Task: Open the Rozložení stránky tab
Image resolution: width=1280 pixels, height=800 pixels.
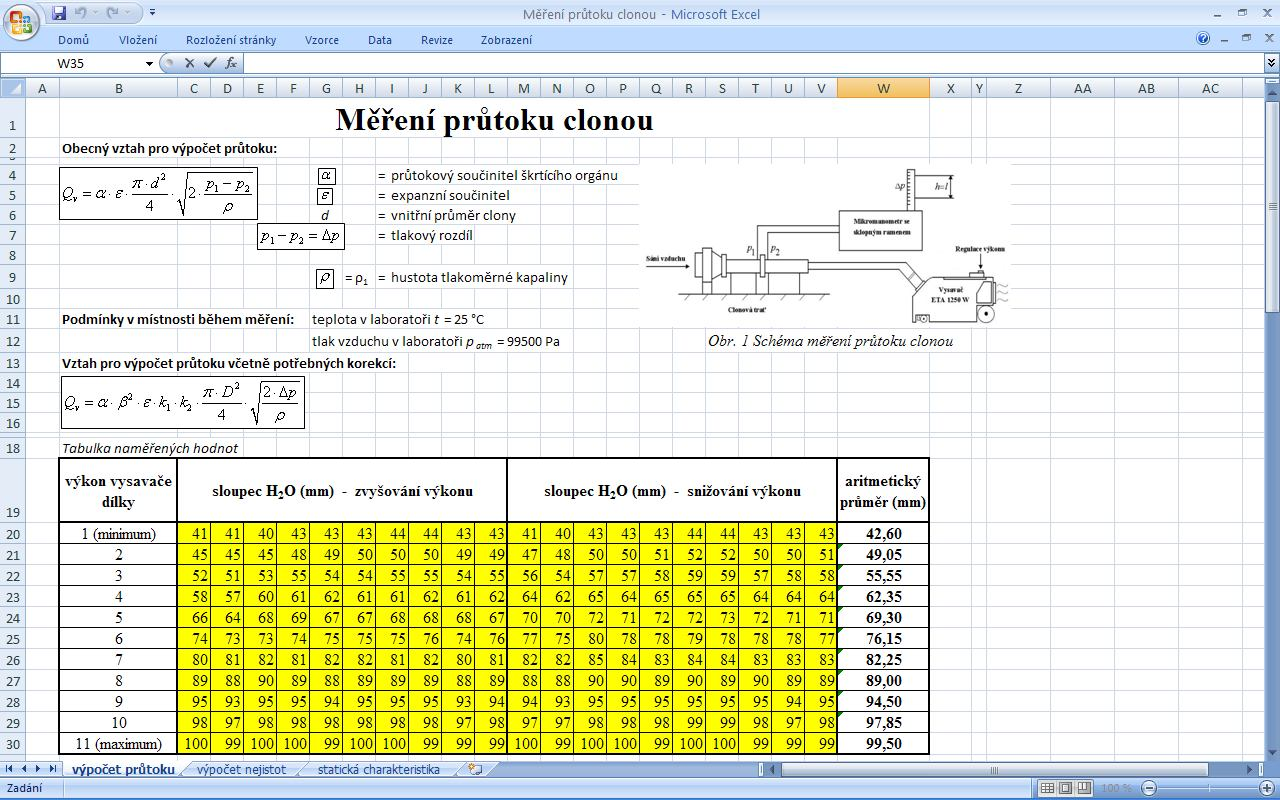Action: [231, 40]
